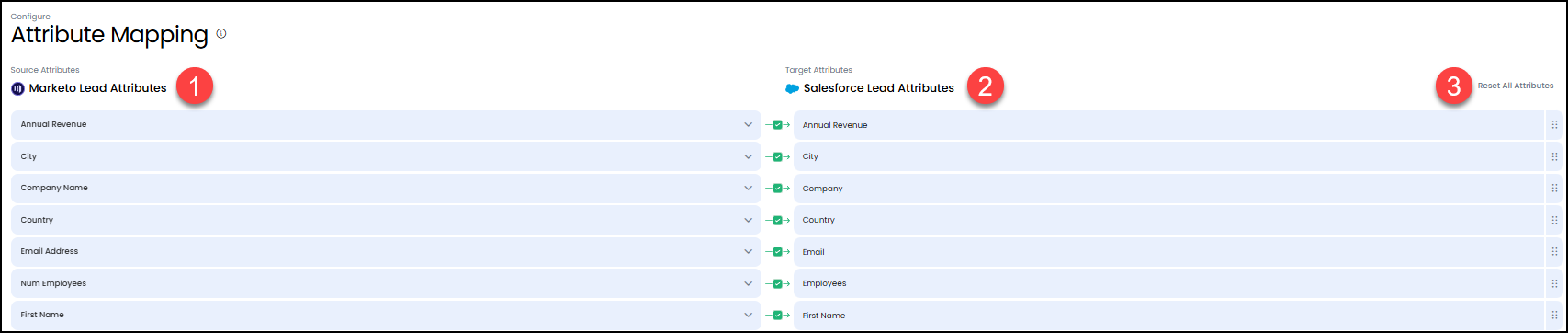Click the Salesforce cloud logo icon

(x=792, y=89)
